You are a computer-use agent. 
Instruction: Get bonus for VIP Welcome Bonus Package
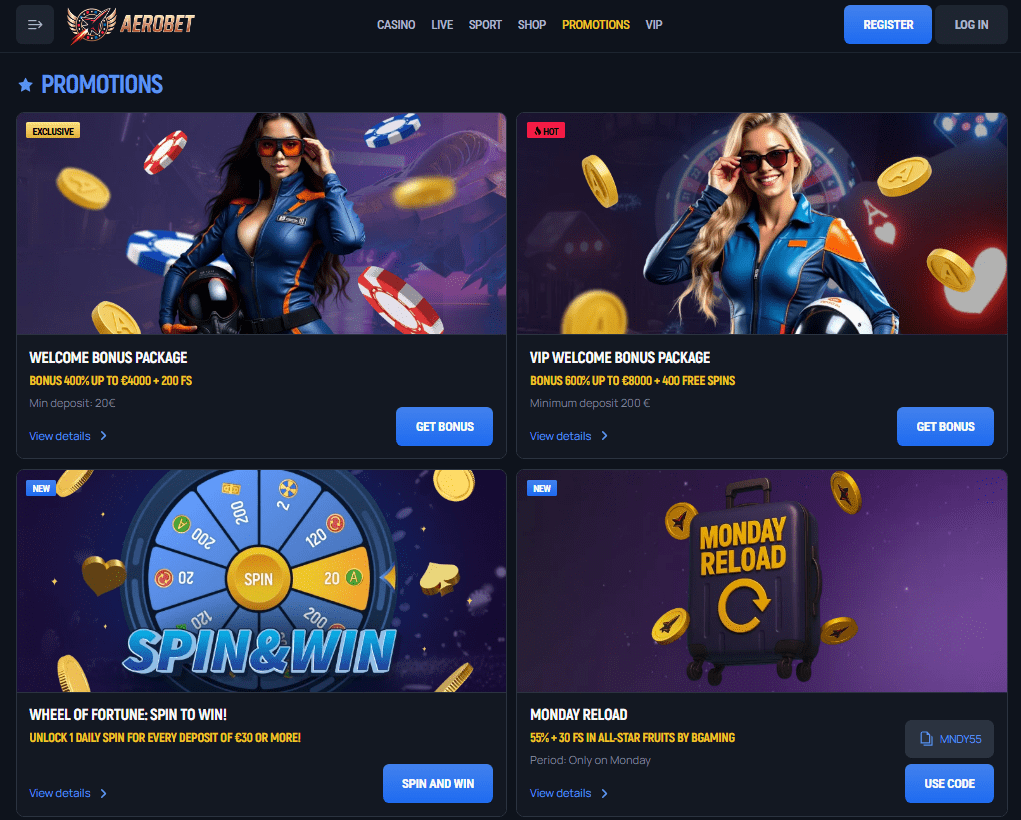pos(945,427)
